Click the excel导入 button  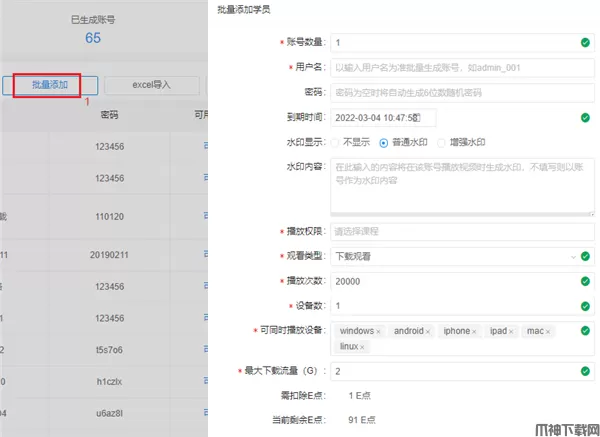click(152, 86)
